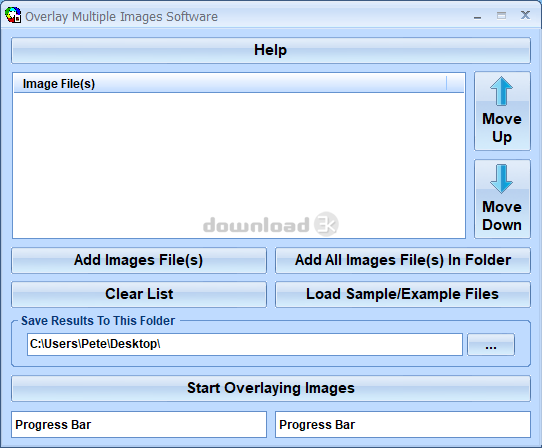542x448 pixels.
Task: Select the Image File(s) column header
Action: [x=230, y=84]
